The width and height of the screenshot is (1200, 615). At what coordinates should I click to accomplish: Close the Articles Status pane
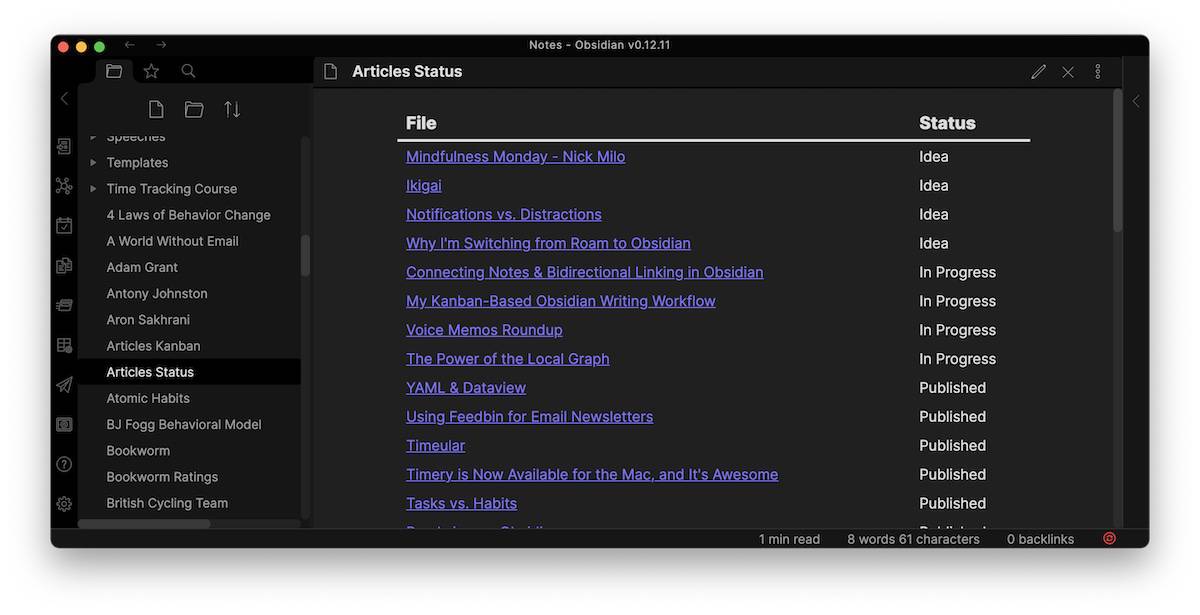[x=1068, y=72]
